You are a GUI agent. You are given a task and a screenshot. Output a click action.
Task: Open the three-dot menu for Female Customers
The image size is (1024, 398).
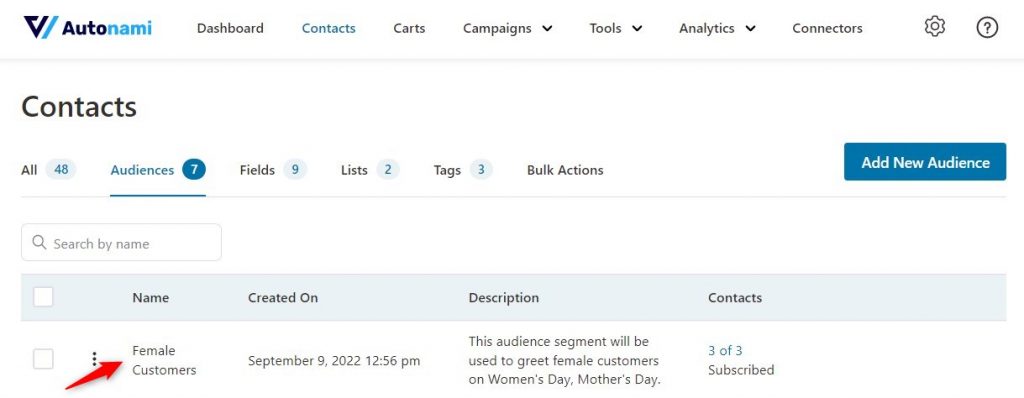click(x=95, y=359)
